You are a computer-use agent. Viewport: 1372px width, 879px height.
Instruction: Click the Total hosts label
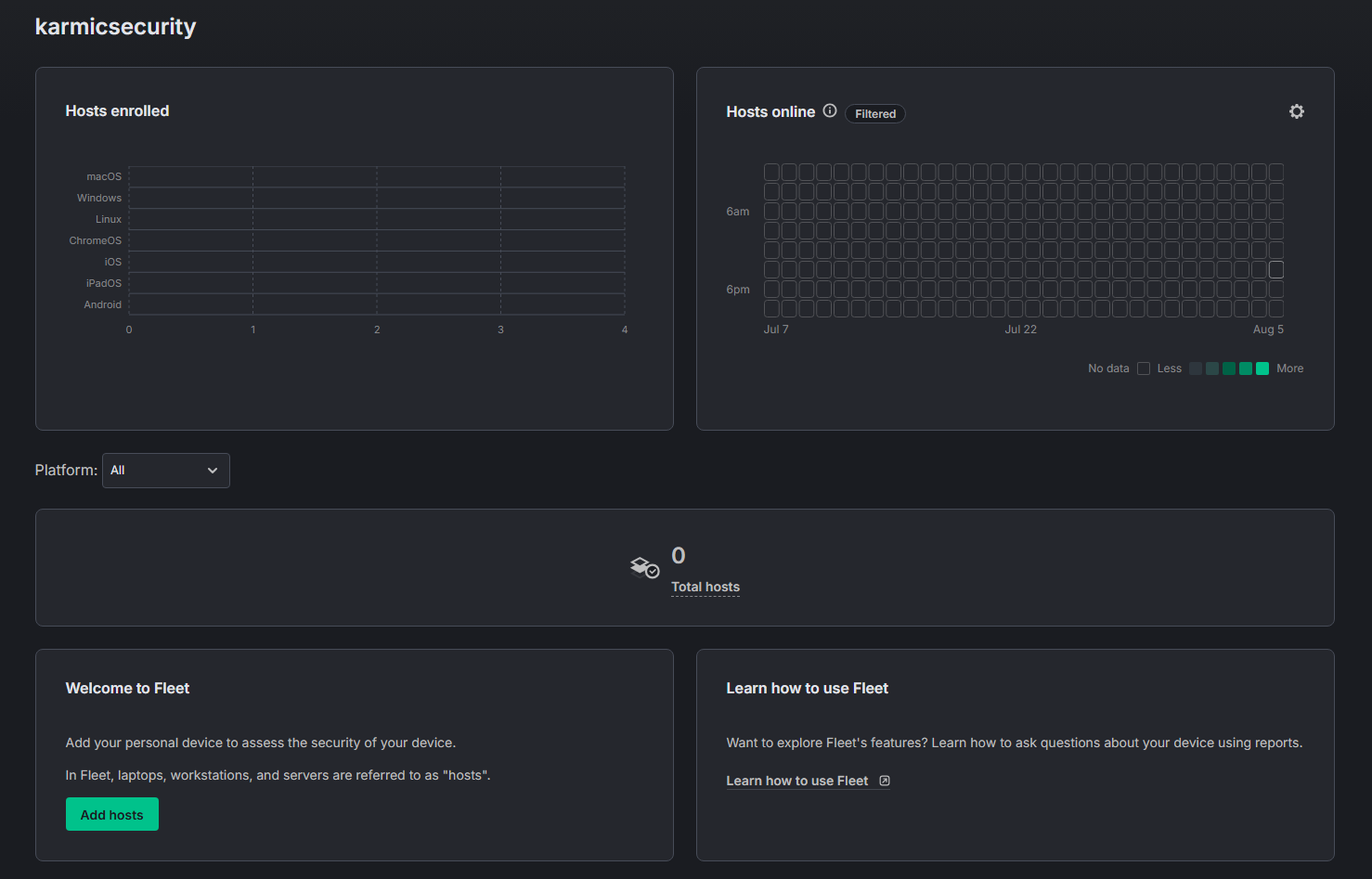point(705,587)
